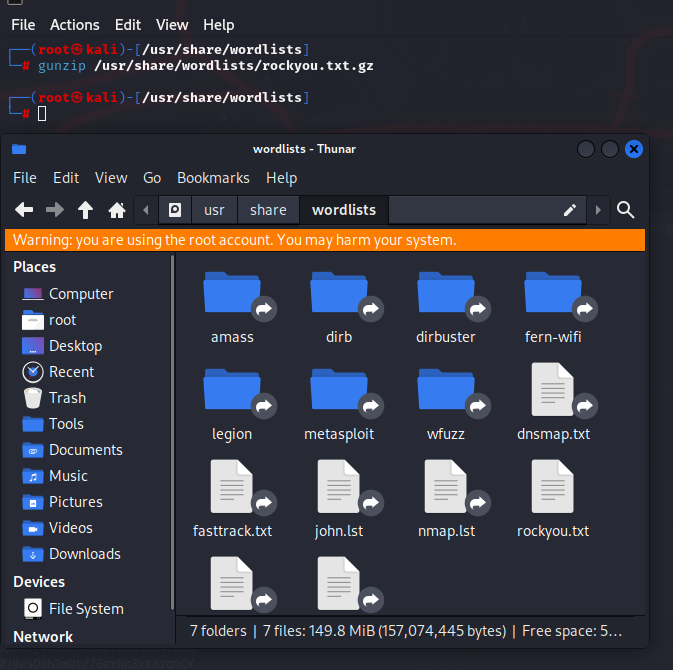The image size is (673, 670).
Task: Open terminal Actions menu
Action: pyautogui.click(x=75, y=25)
